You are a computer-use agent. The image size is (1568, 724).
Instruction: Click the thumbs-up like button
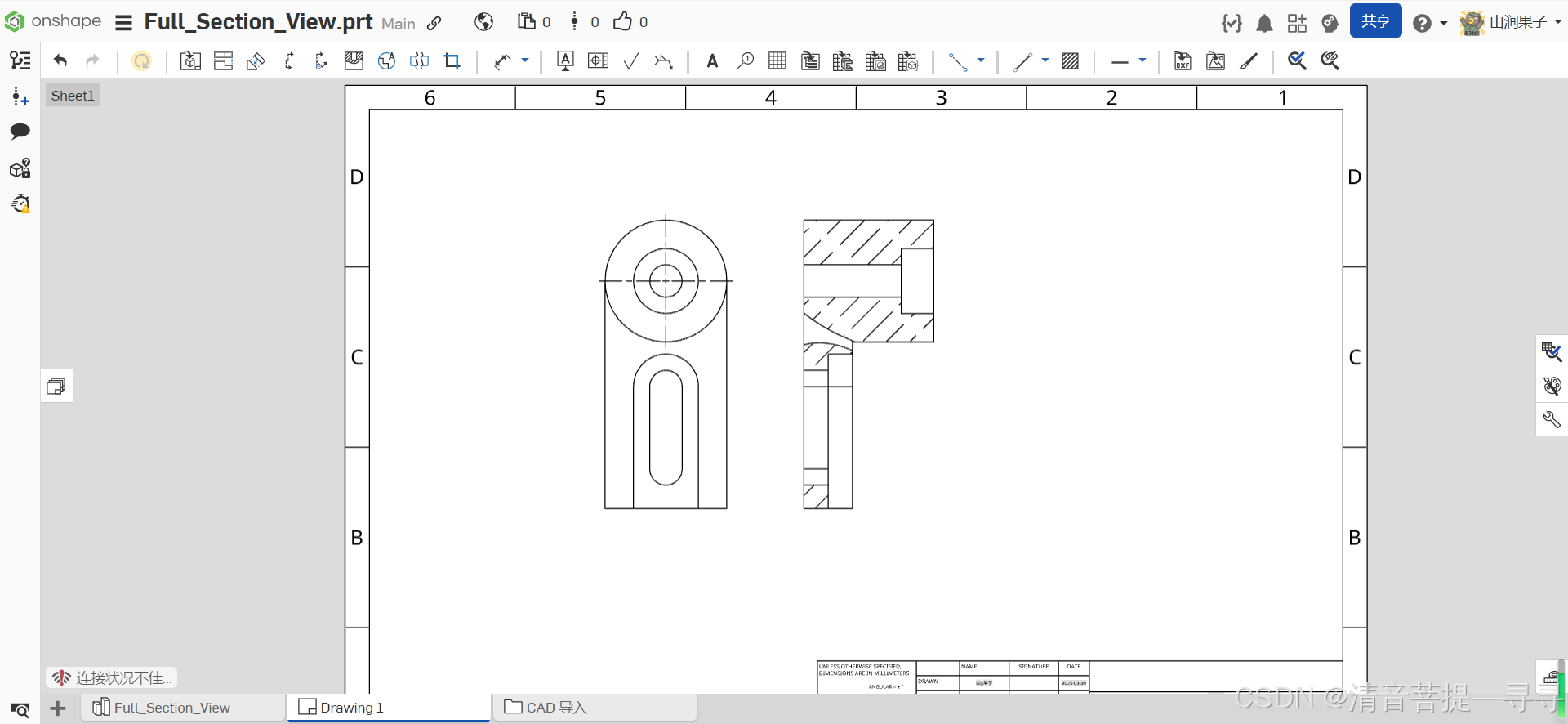pos(622,21)
